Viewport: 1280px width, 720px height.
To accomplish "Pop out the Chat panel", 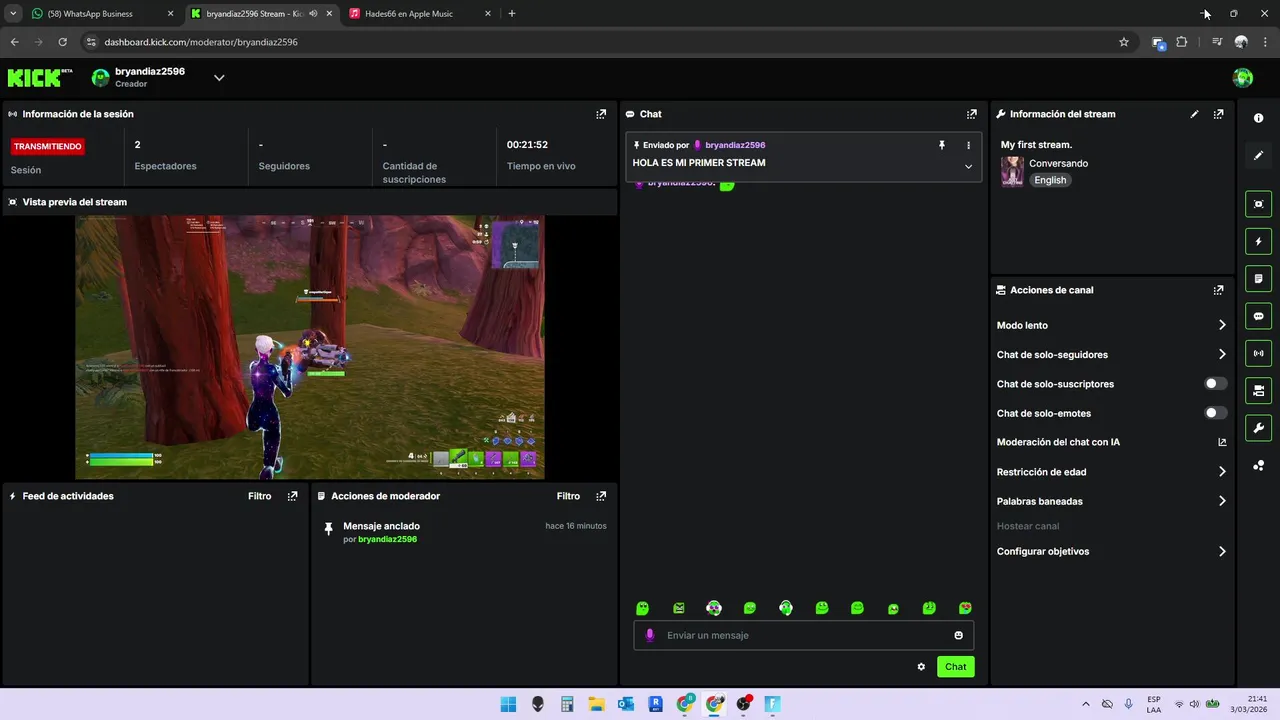I will (x=971, y=114).
